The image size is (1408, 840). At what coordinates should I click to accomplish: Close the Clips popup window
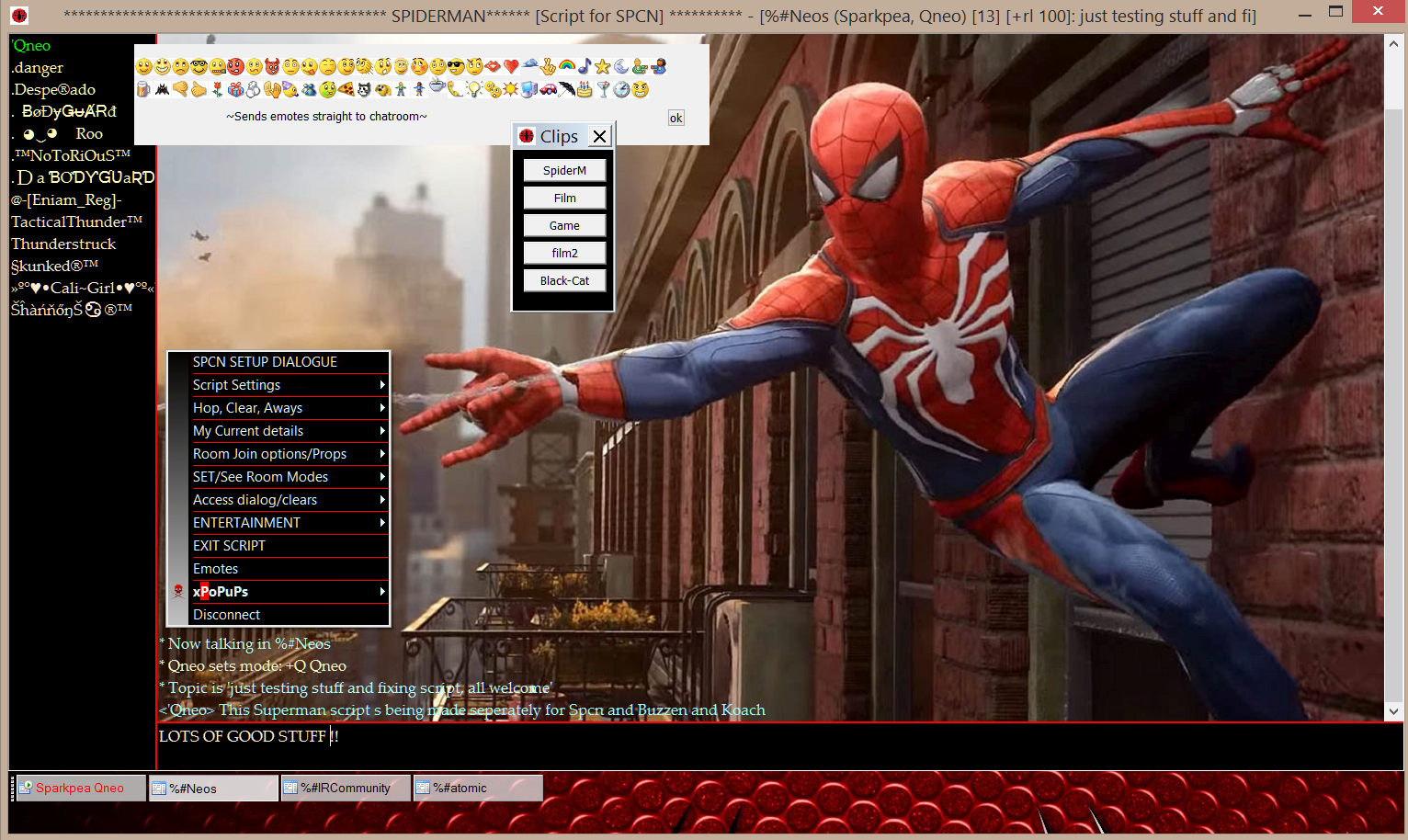599,136
